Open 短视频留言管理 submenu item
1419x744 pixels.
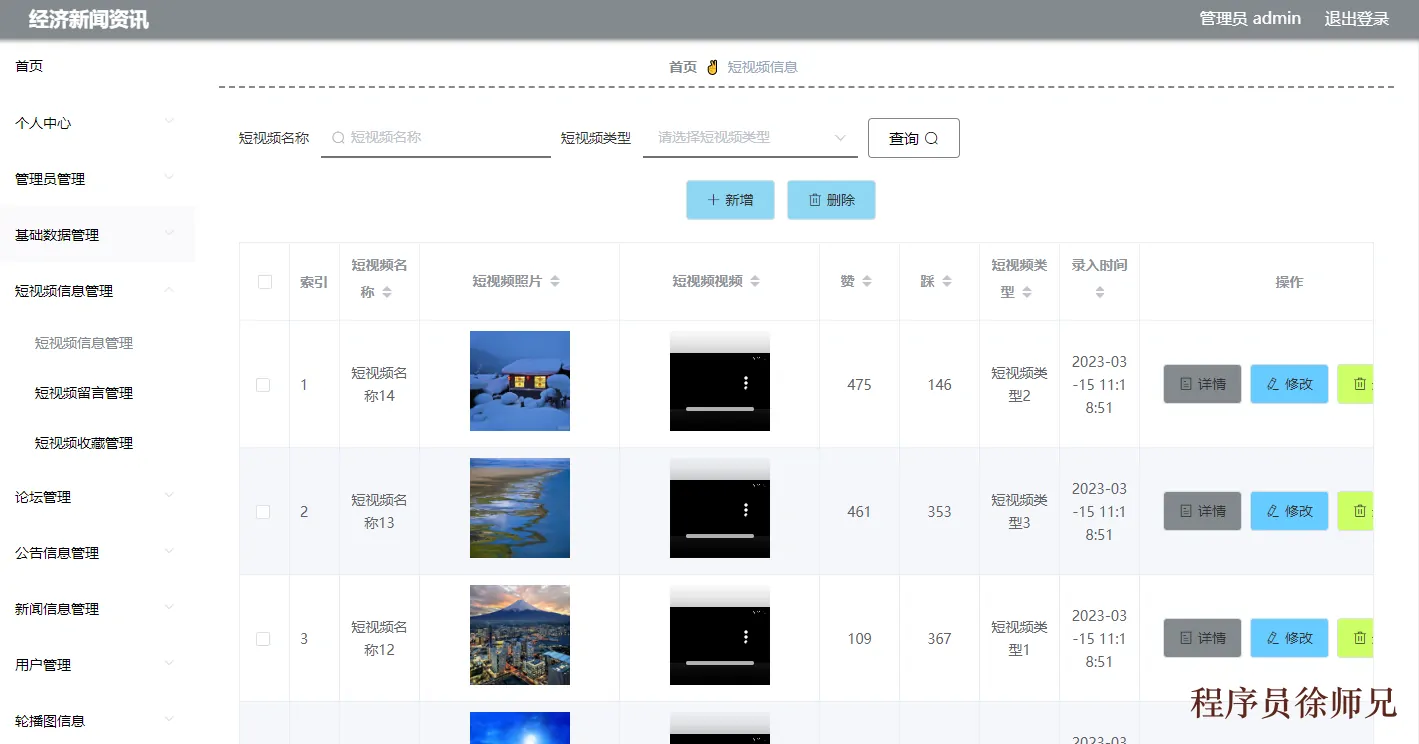click(x=84, y=393)
